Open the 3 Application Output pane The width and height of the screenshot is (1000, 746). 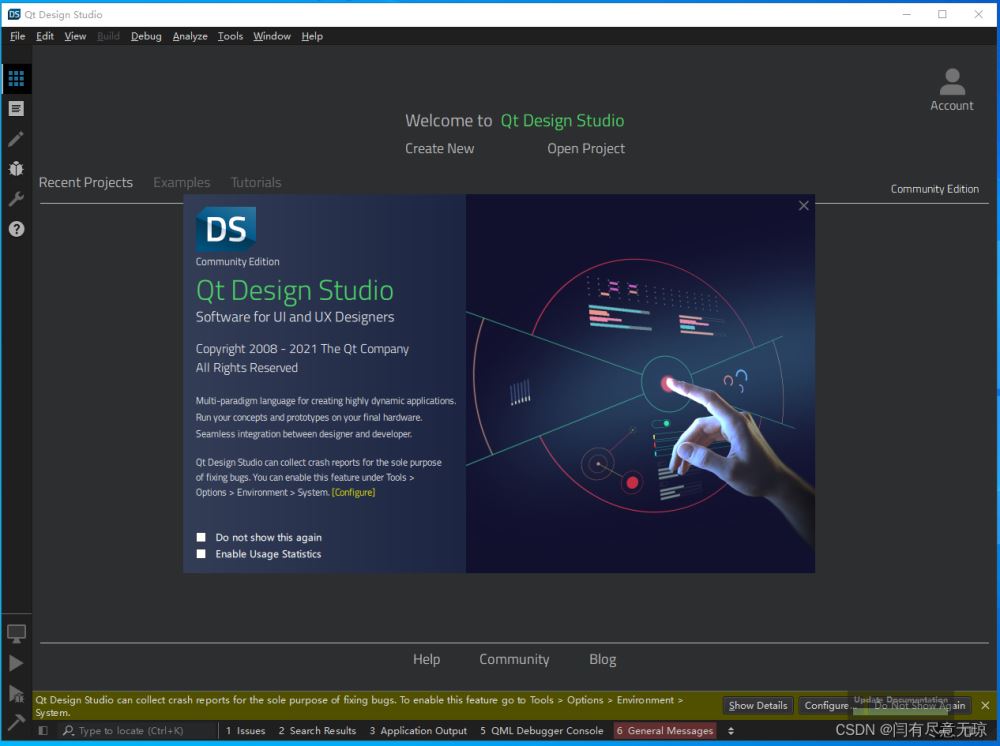tap(418, 731)
